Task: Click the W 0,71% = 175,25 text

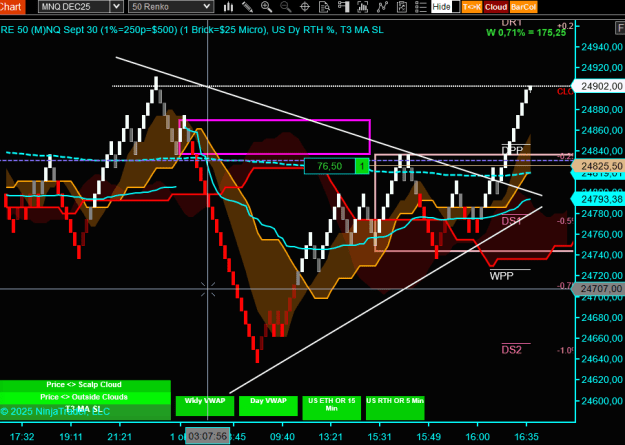Action: tap(526, 33)
